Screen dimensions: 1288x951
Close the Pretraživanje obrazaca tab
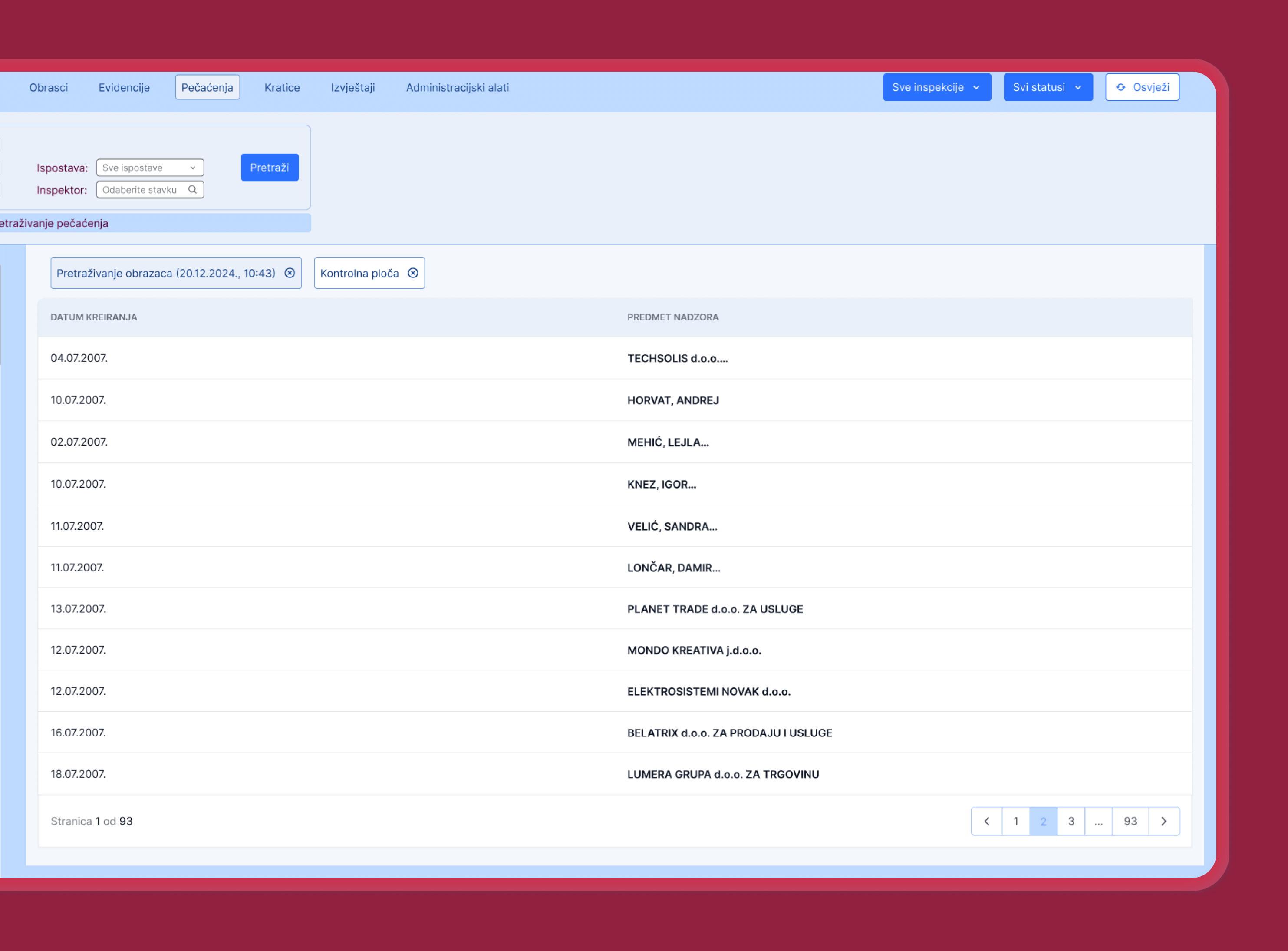290,273
